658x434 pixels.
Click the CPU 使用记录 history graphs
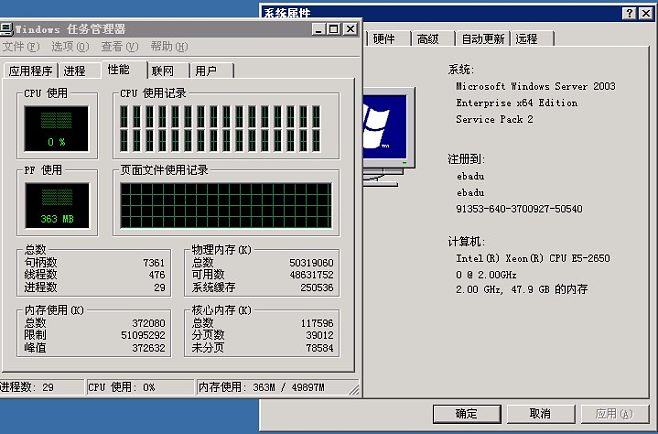[x=220, y=128]
